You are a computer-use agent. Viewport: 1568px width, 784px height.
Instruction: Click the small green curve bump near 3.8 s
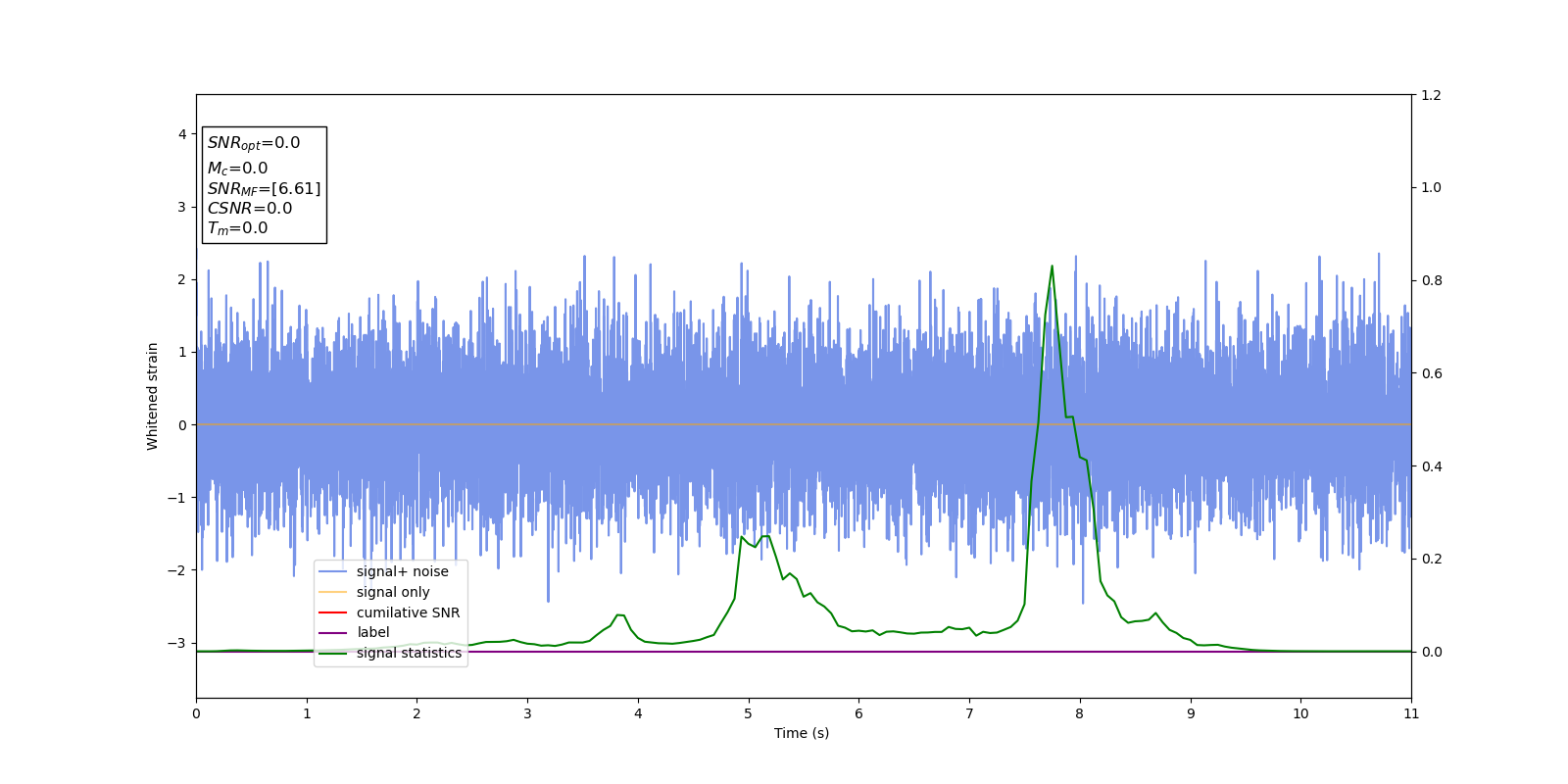(x=620, y=615)
